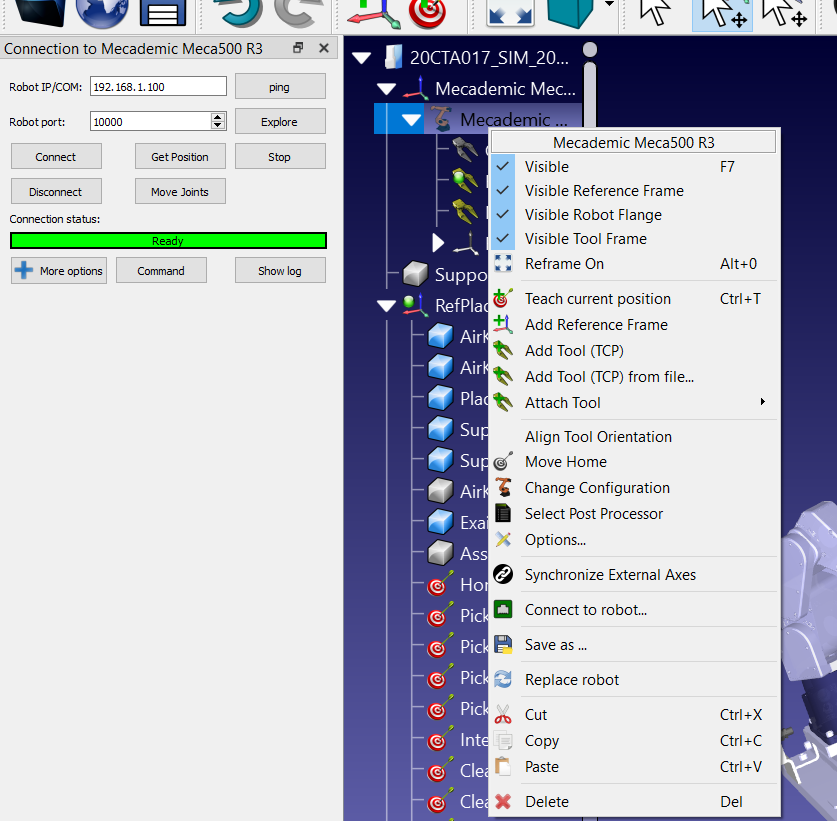Click the Robot IP/COM input field
This screenshot has width=837, height=821.
click(158, 87)
